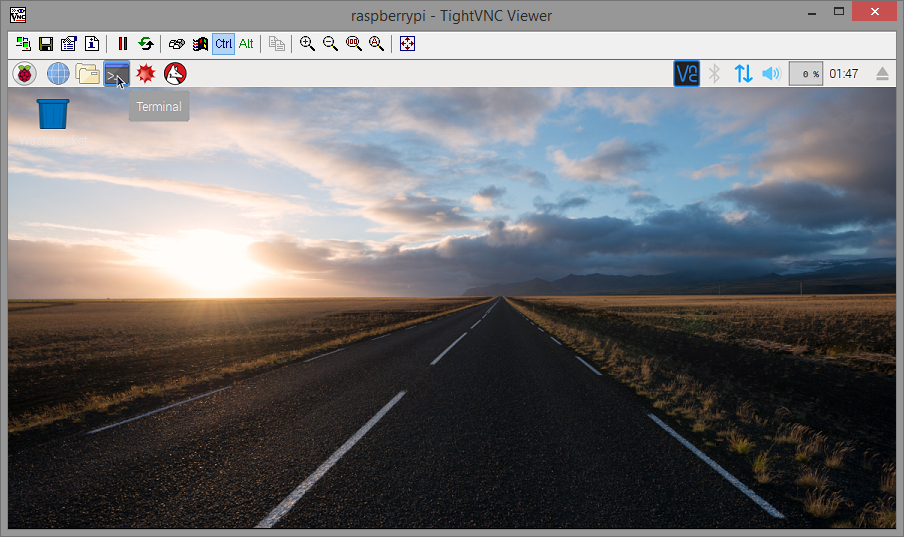Click the clock showing 01:47
The image size is (904, 537).
pos(843,74)
